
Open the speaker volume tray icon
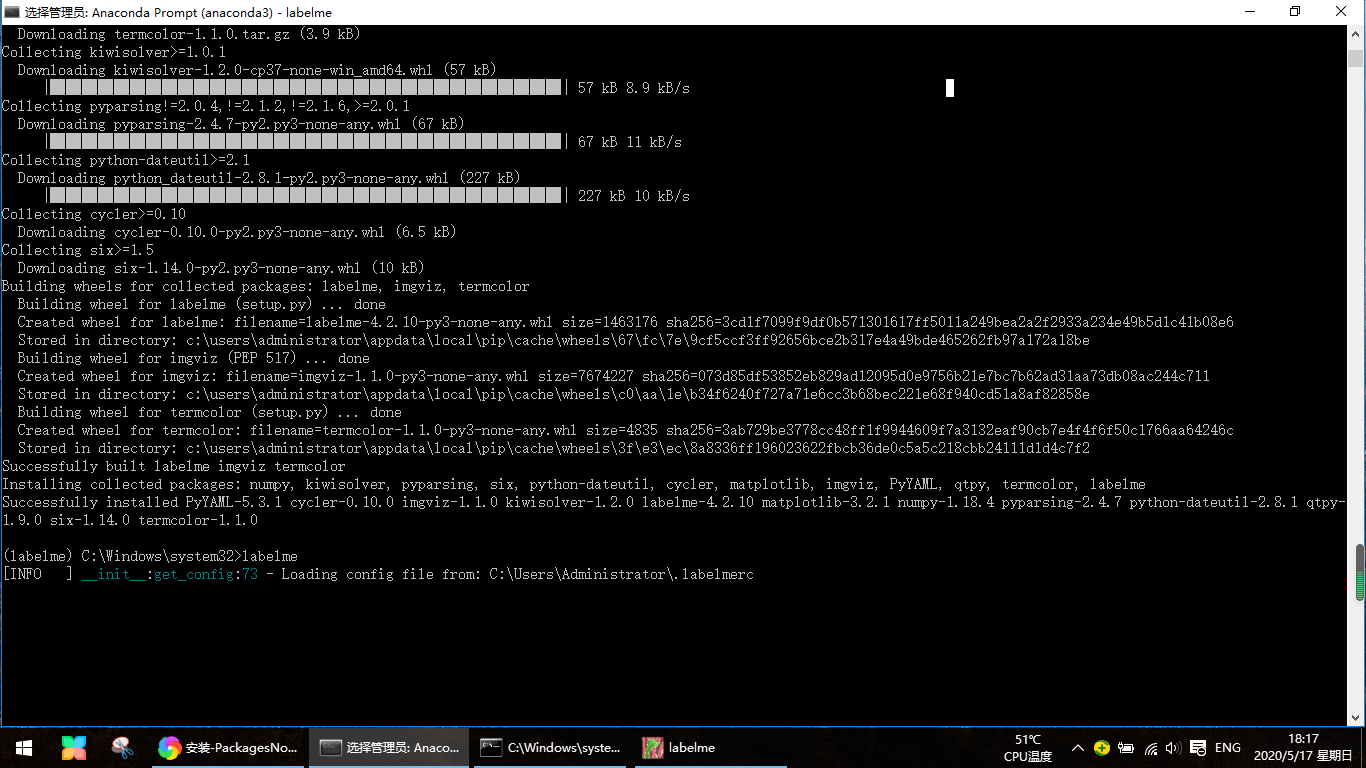tap(1173, 748)
